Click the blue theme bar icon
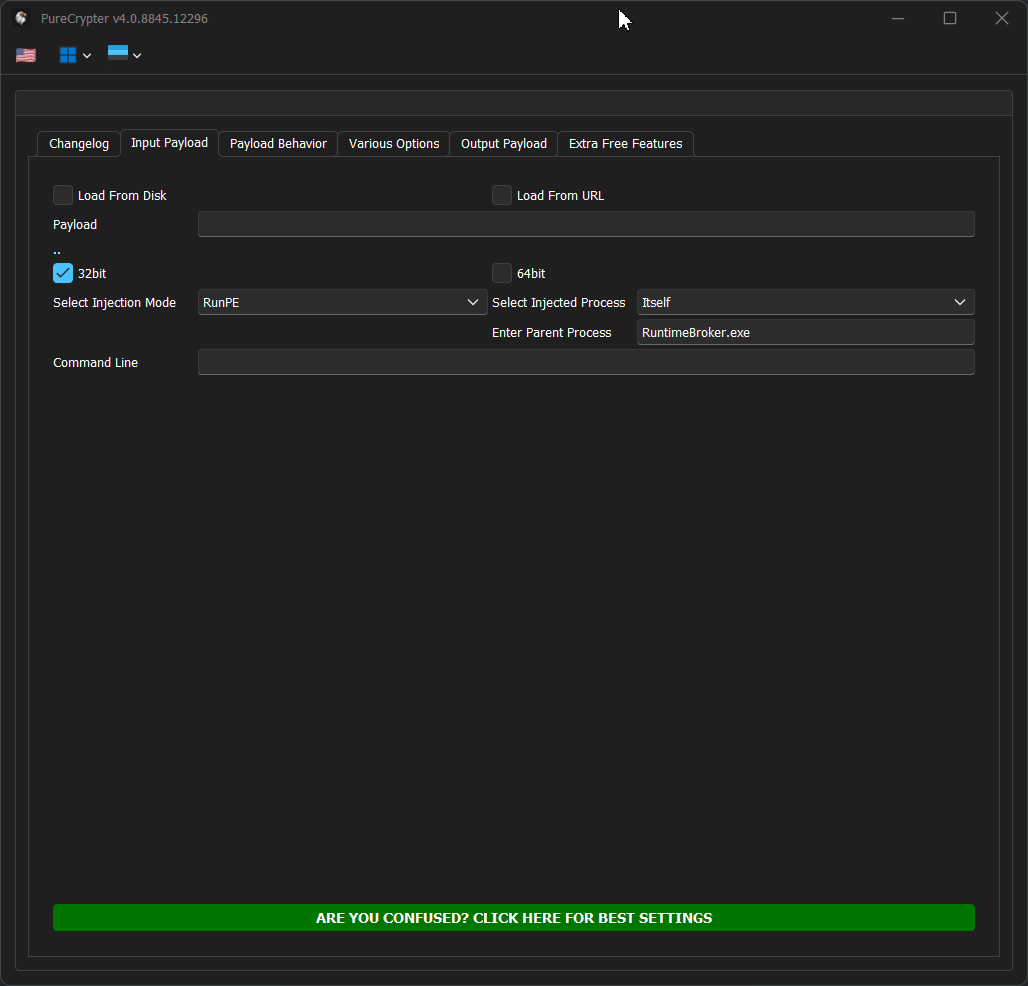This screenshot has width=1028, height=986. click(118, 52)
